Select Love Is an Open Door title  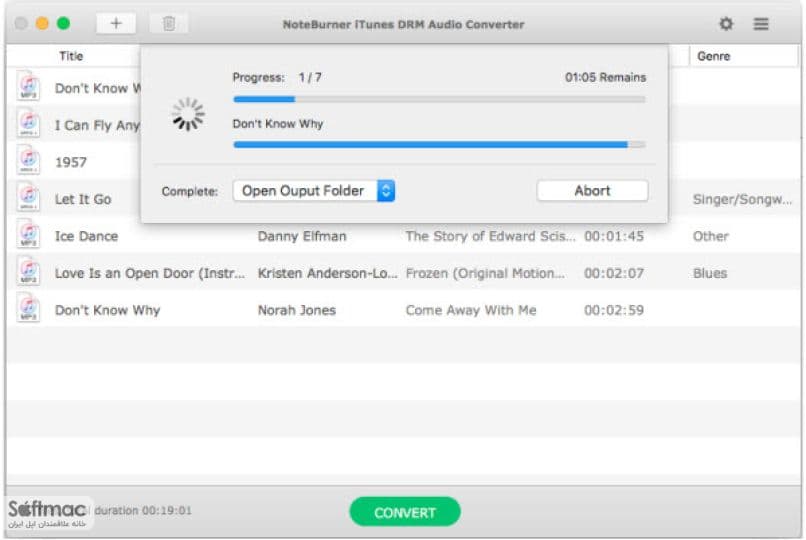click(x=150, y=273)
